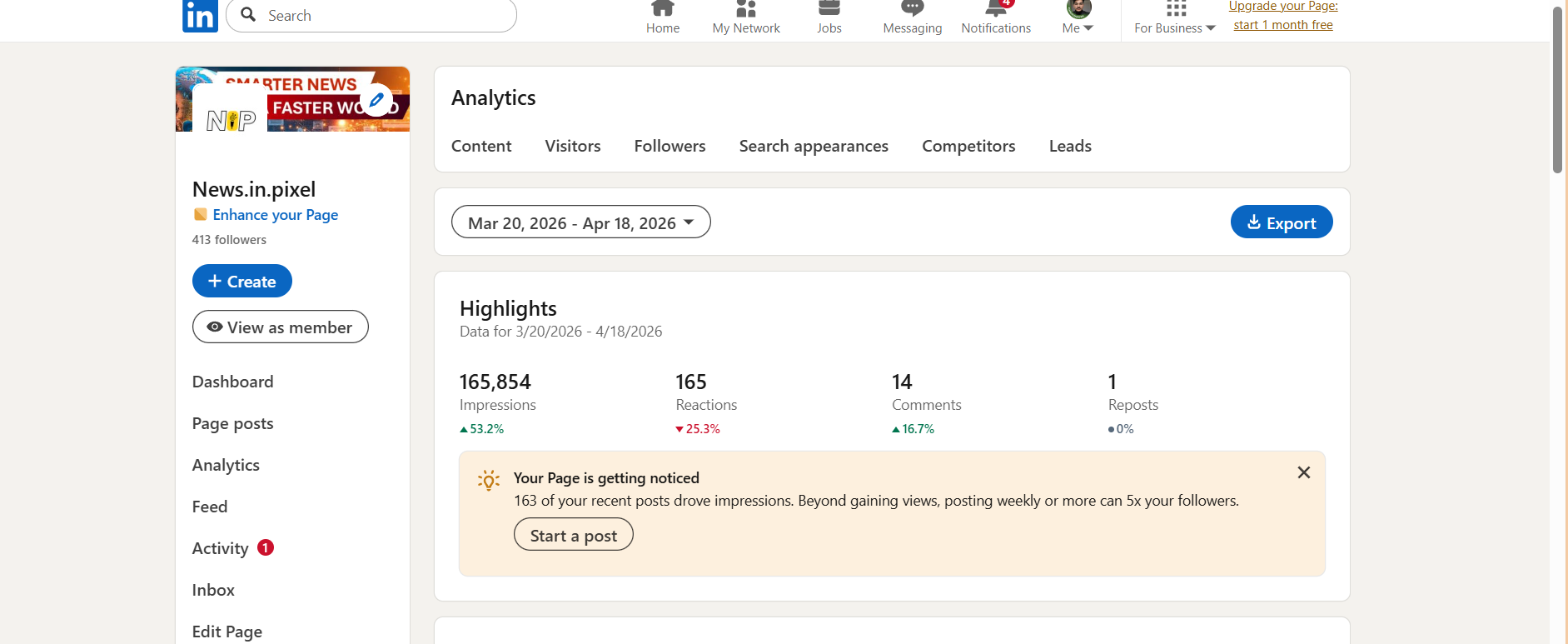This screenshot has height=644, width=1568.
Task: Click the 165 Reactions value
Action: click(x=691, y=382)
